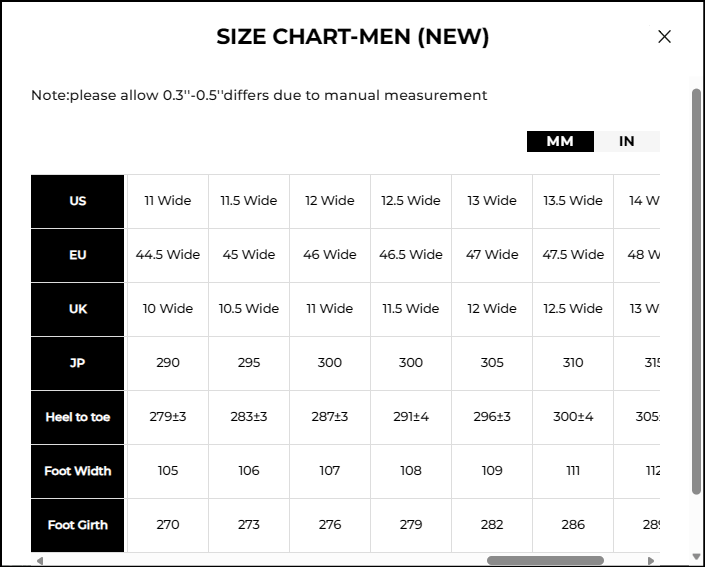705x567 pixels.
Task: Select the 11 Wide US size cell
Action: pos(168,201)
